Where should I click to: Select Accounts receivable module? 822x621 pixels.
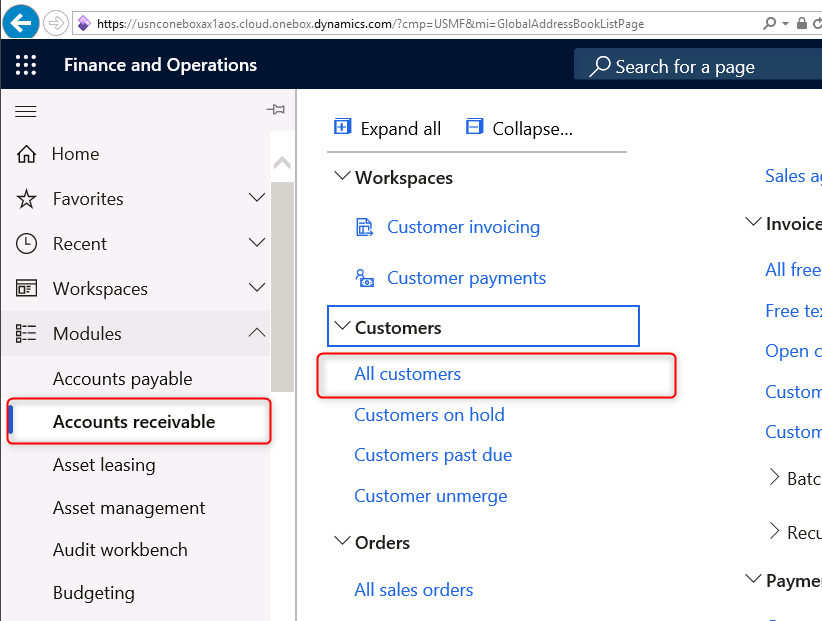pos(134,422)
